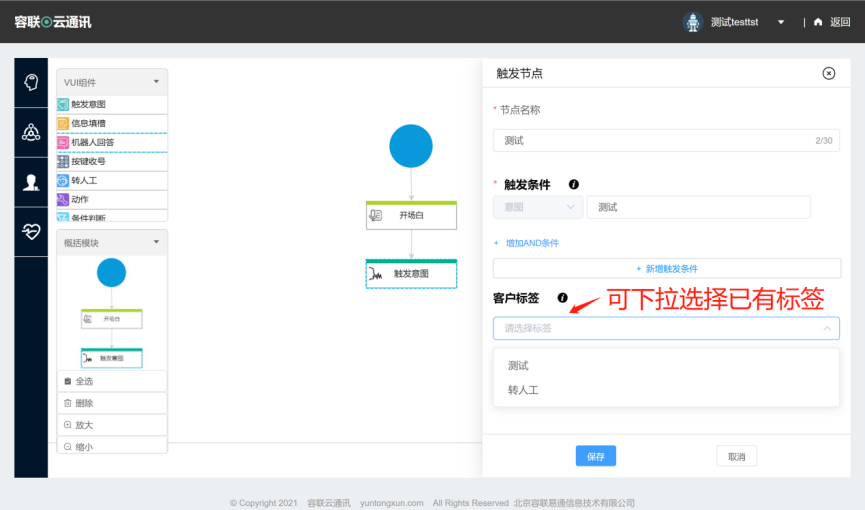The image size is (865, 510).
Task: Select the 机器人回答 component
Action: pyautogui.click(x=112, y=142)
